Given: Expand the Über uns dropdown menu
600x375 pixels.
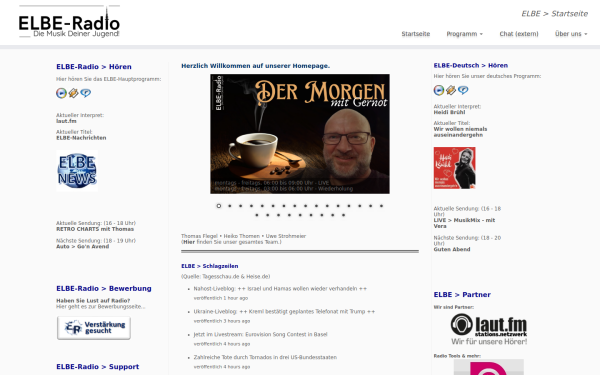Looking at the screenshot, I should [571, 34].
